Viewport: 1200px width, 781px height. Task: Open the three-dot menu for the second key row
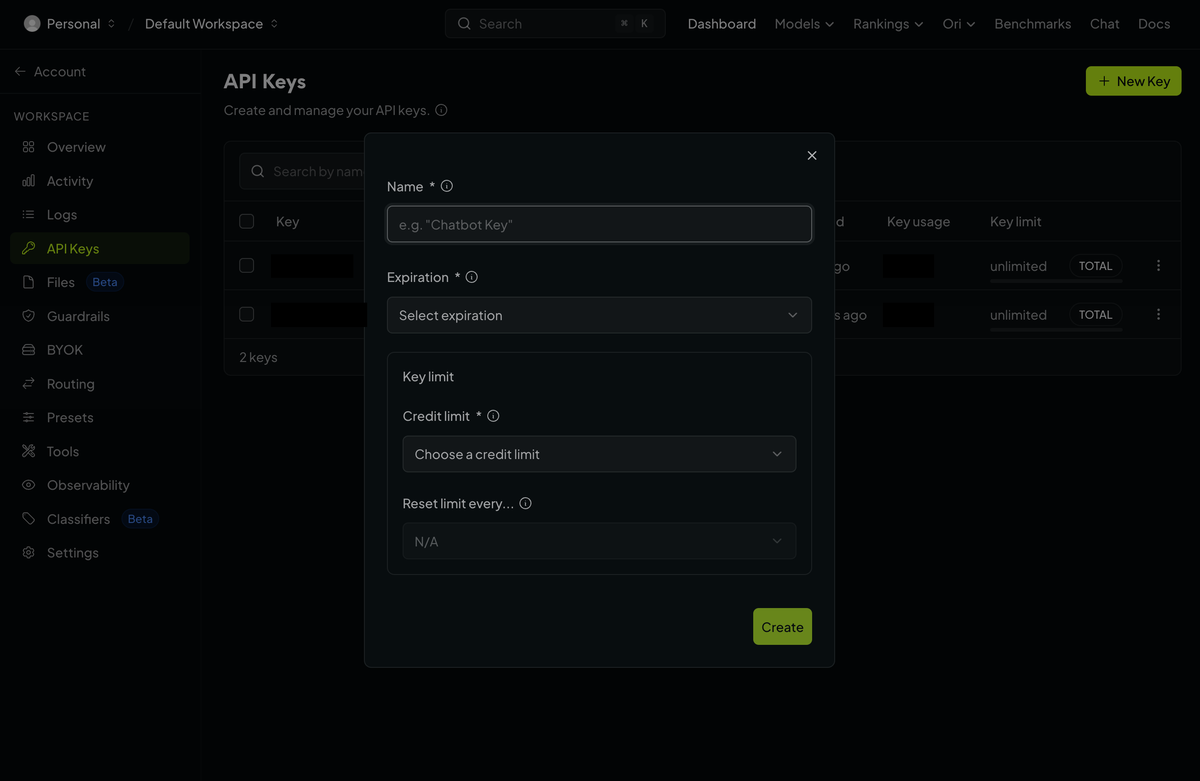(x=1158, y=314)
